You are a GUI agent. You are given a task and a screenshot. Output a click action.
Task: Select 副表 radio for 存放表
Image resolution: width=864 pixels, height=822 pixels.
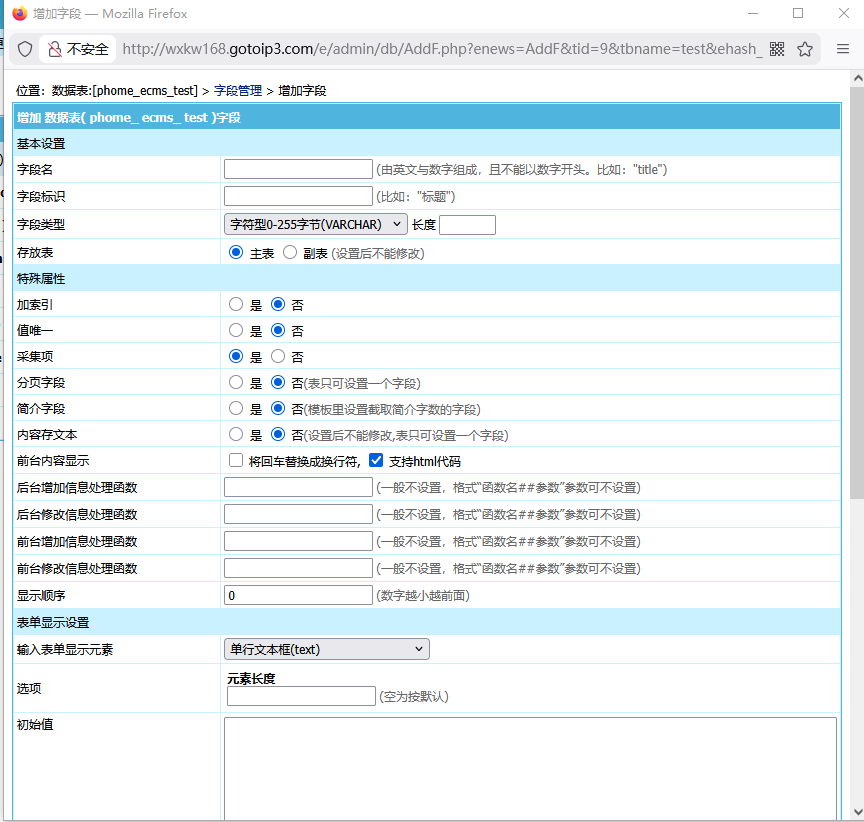290,252
